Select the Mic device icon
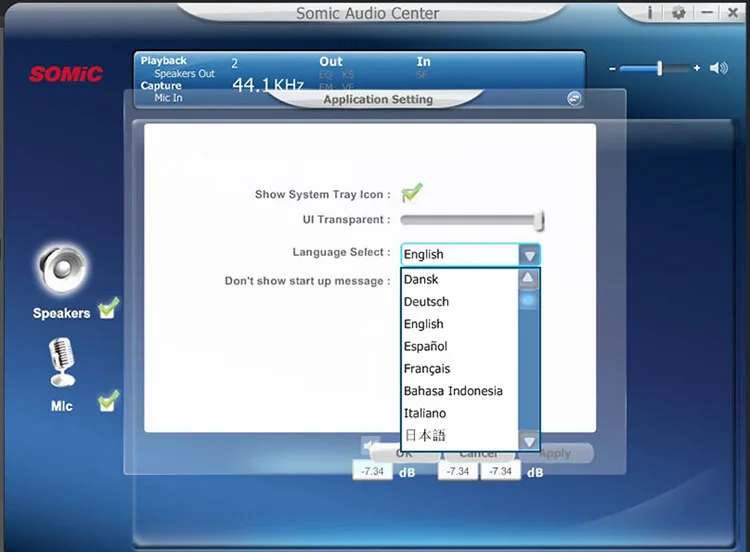The image size is (750, 552). (62, 362)
